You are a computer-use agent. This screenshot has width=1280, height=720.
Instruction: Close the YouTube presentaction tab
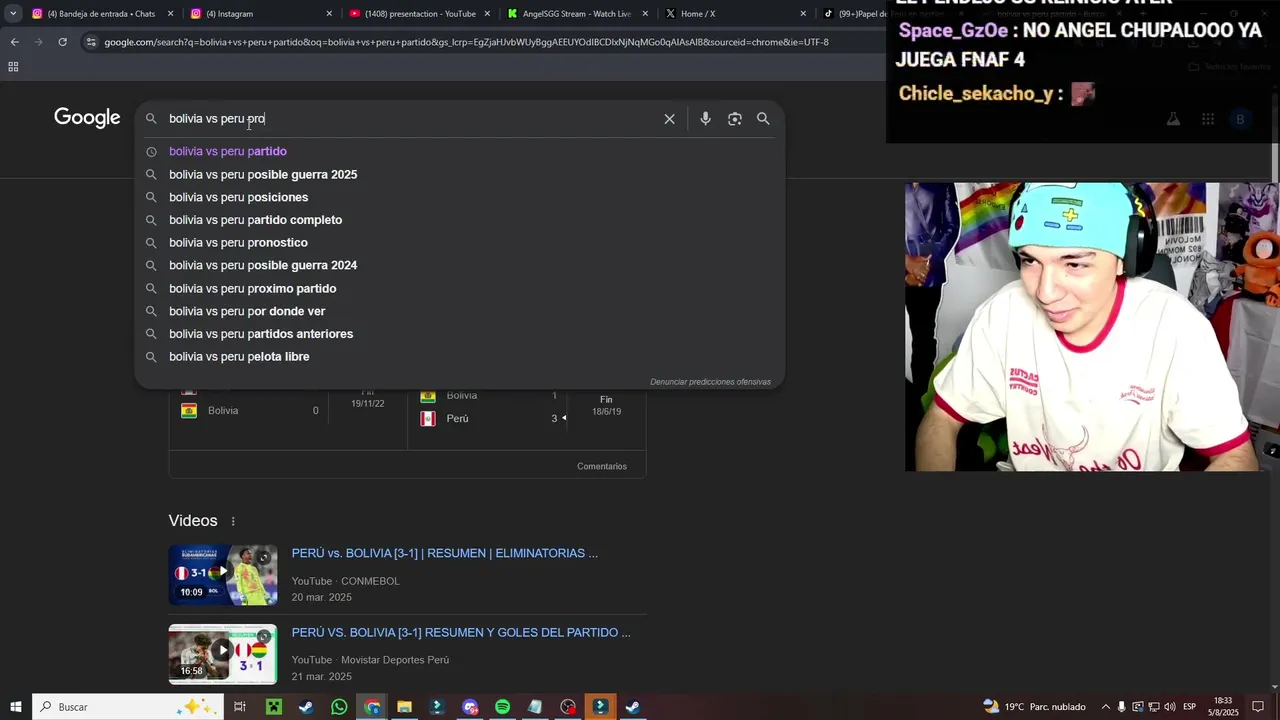487,14
